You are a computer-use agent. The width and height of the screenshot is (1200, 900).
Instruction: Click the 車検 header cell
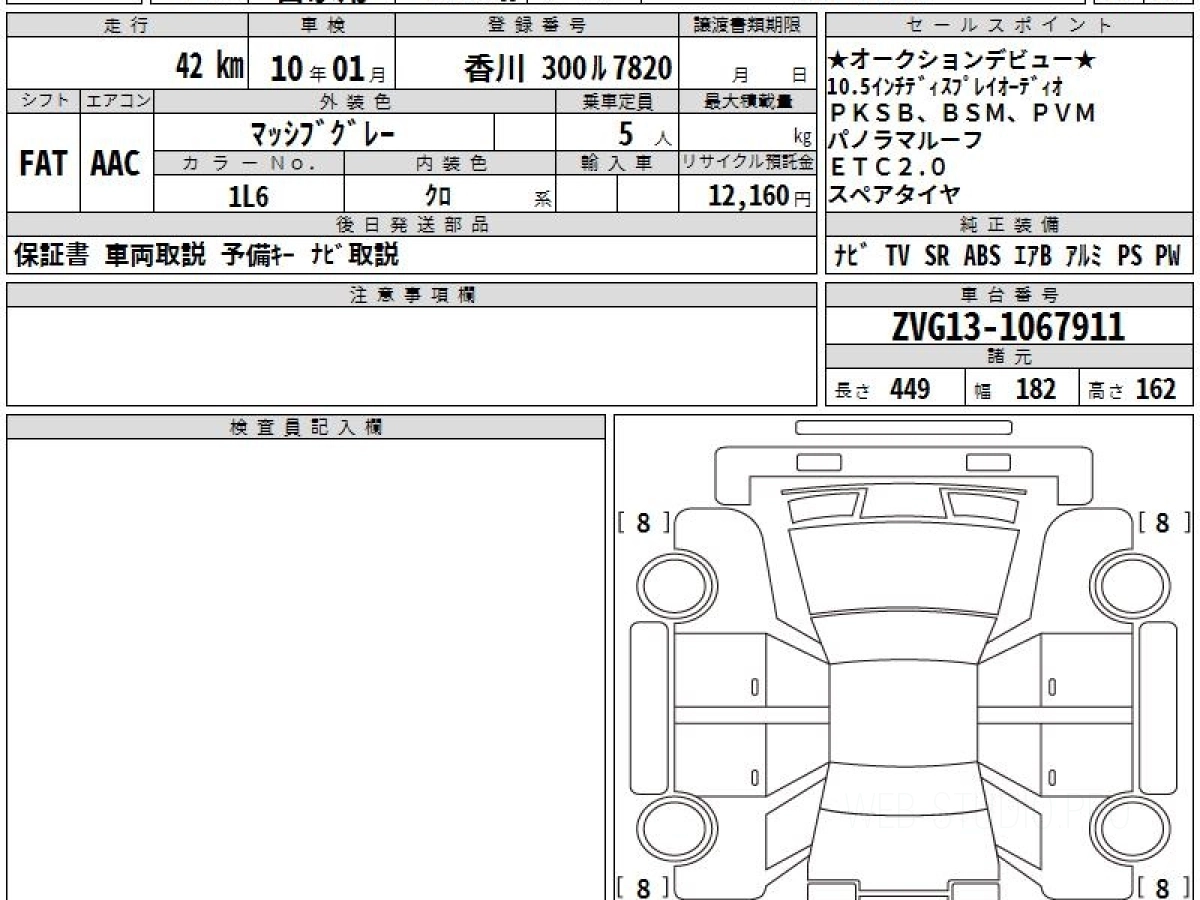321,26
